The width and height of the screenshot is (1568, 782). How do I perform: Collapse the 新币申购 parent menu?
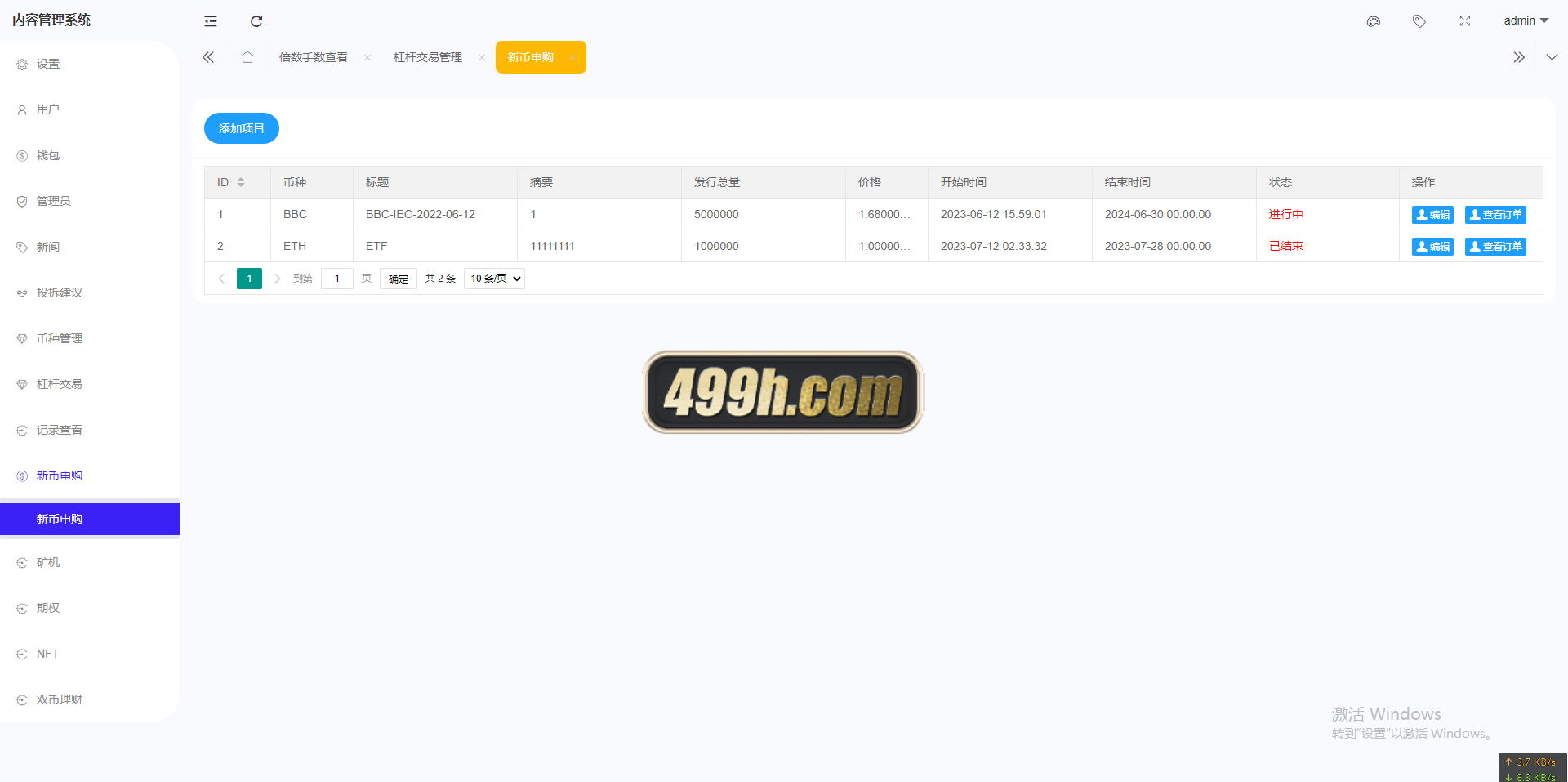(x=90, y=476)
